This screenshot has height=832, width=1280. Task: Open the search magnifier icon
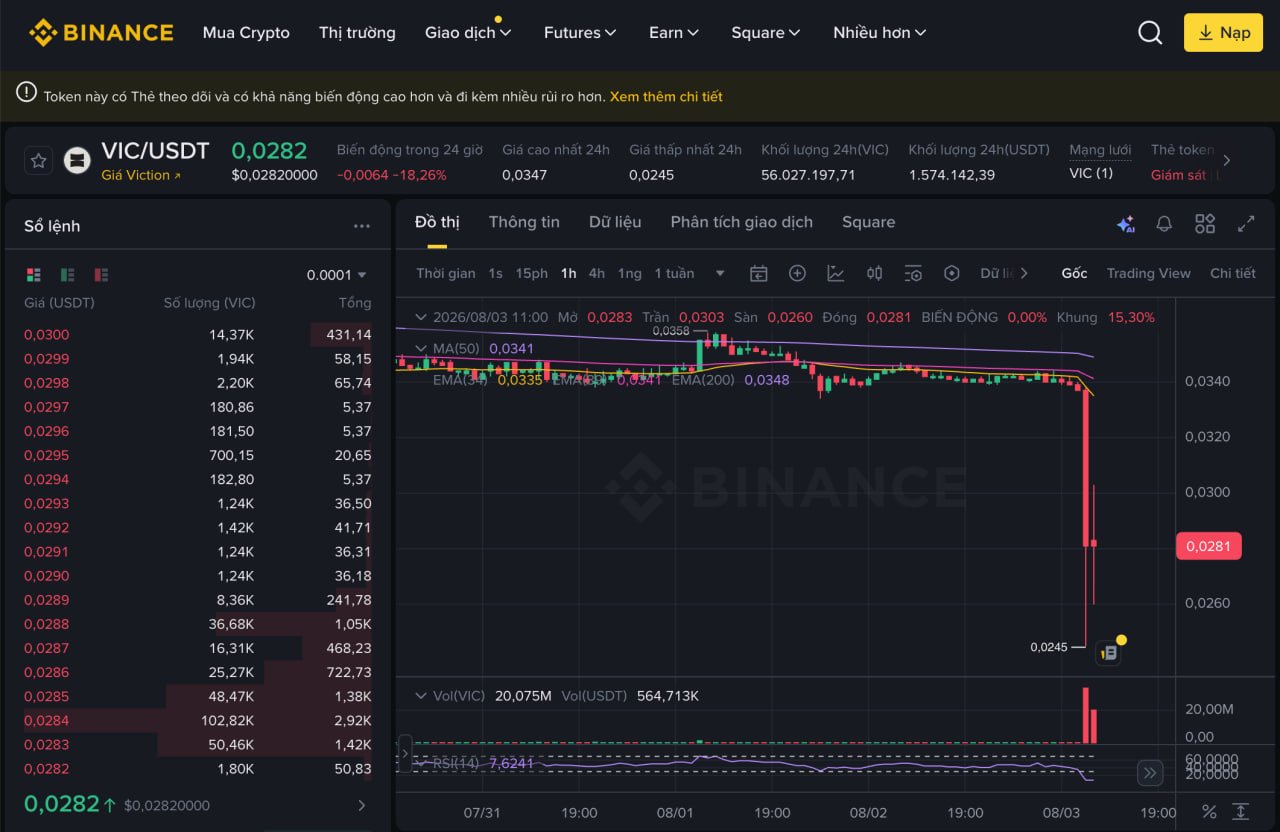click(1150, 33)
